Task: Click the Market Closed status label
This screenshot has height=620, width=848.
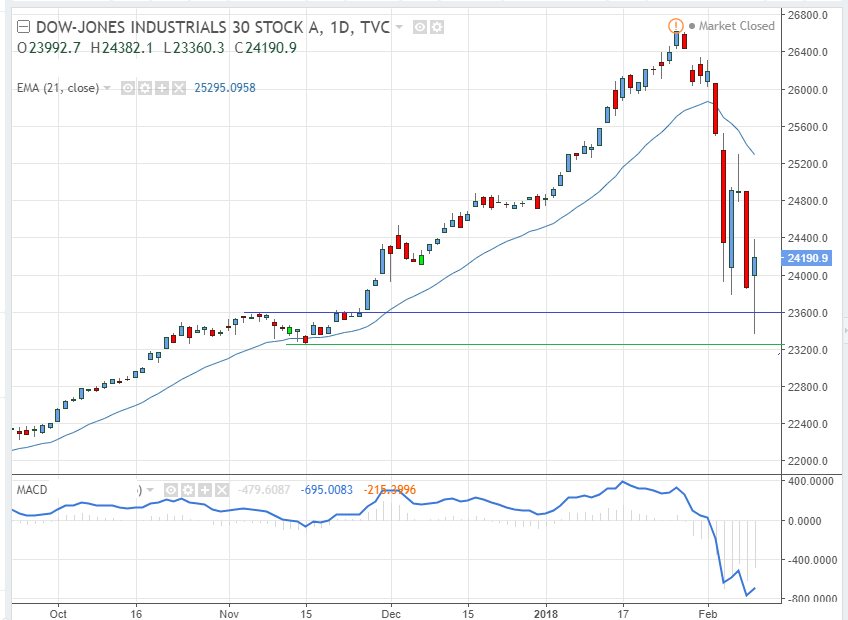Action: click(x=737, y=26)
